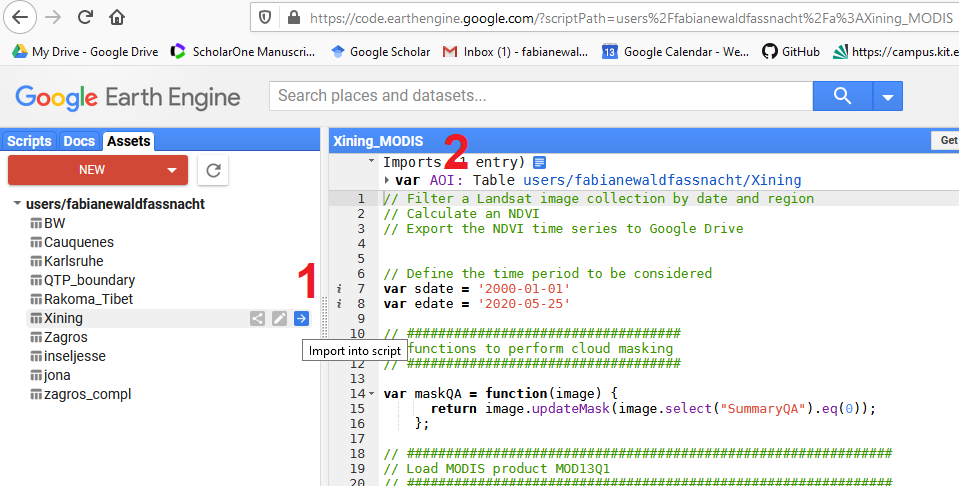Open Google Scholar bookmark
The image size is (959, 486).
(380, 52)
